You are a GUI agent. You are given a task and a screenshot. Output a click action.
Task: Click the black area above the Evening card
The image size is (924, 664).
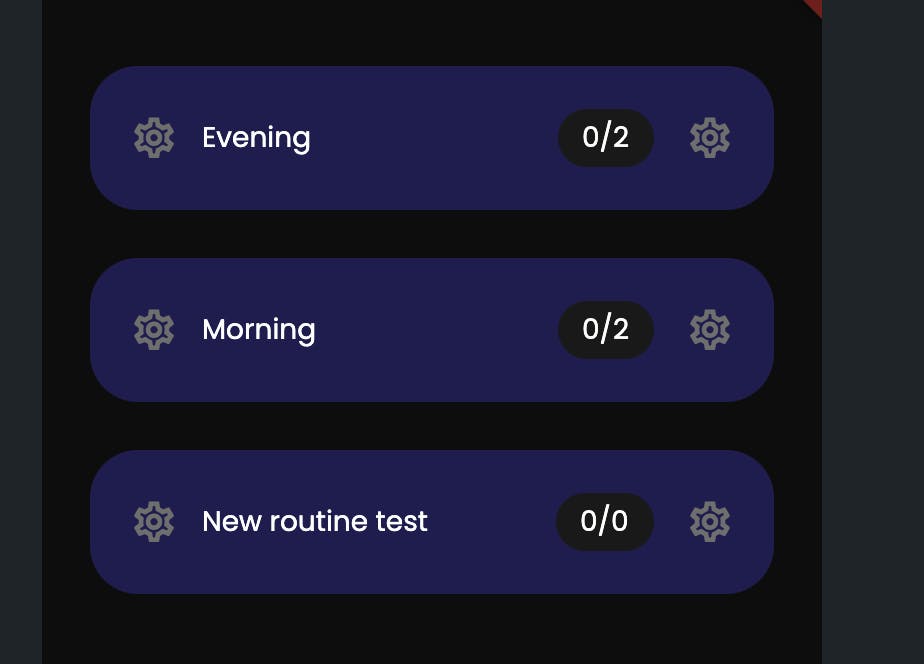click(x=432, y=32)
